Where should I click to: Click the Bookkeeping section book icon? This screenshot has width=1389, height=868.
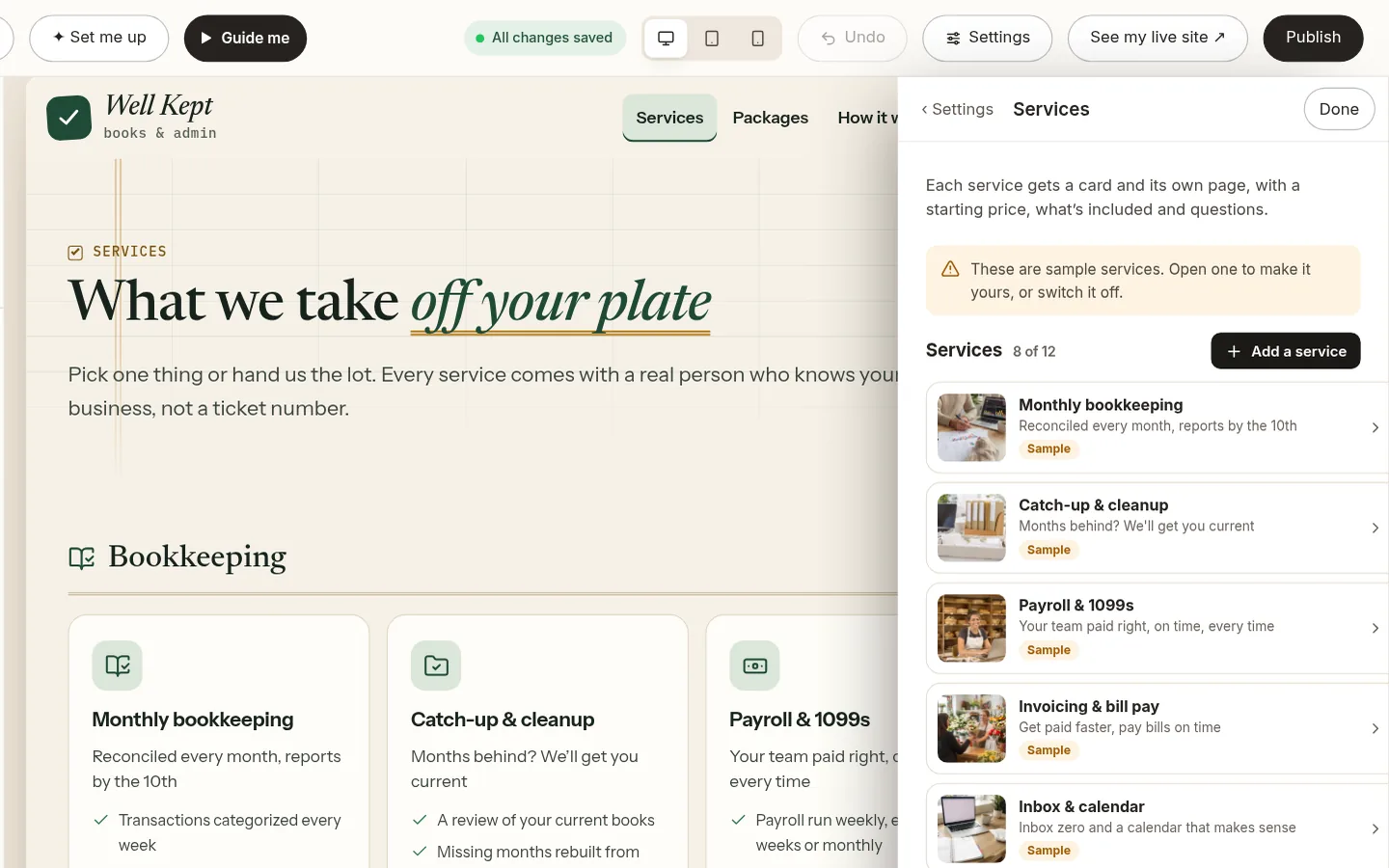(82, 557)
